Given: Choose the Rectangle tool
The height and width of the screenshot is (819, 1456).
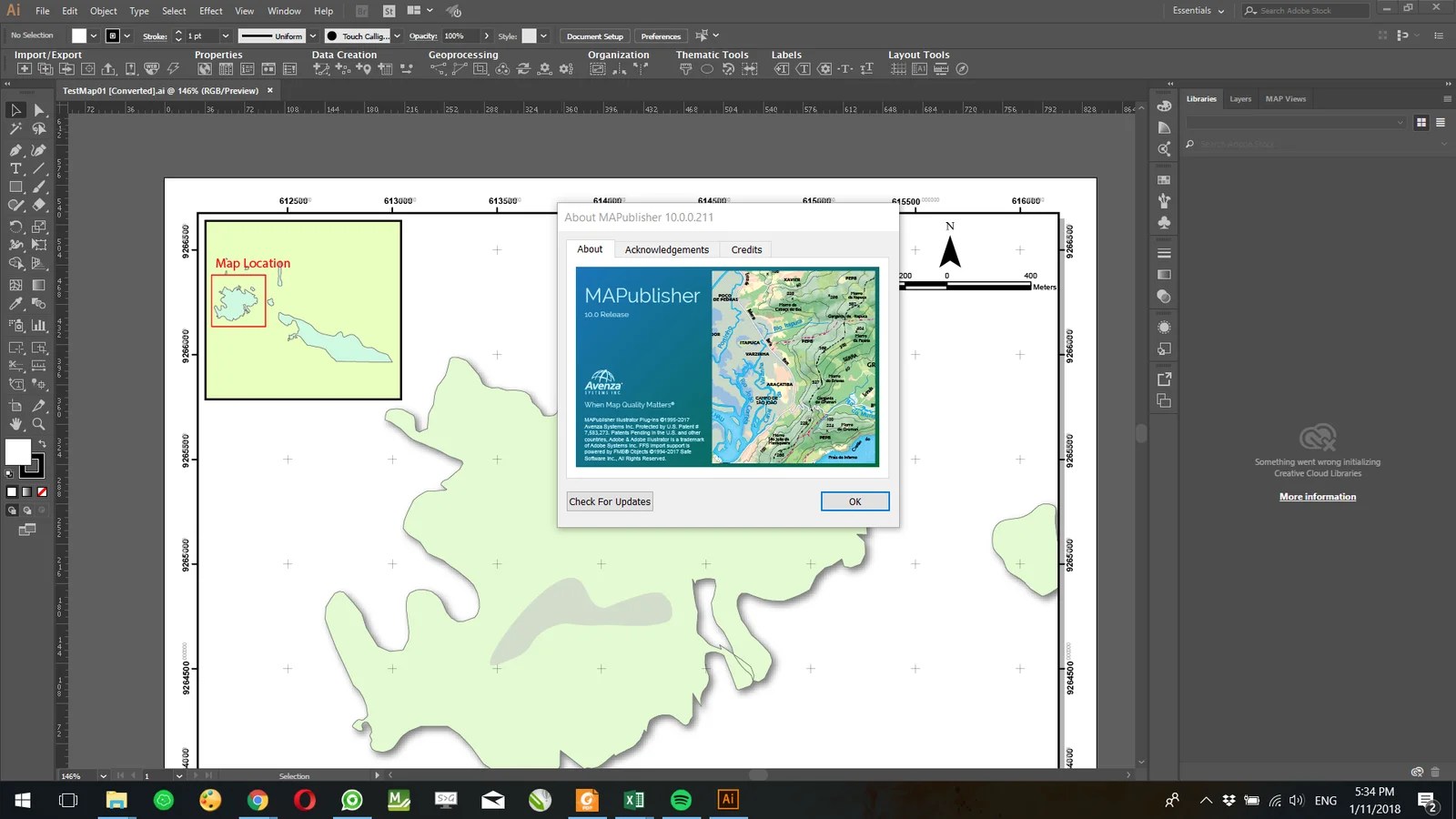Looking at the screenshot, I should [x=15, y=187].
